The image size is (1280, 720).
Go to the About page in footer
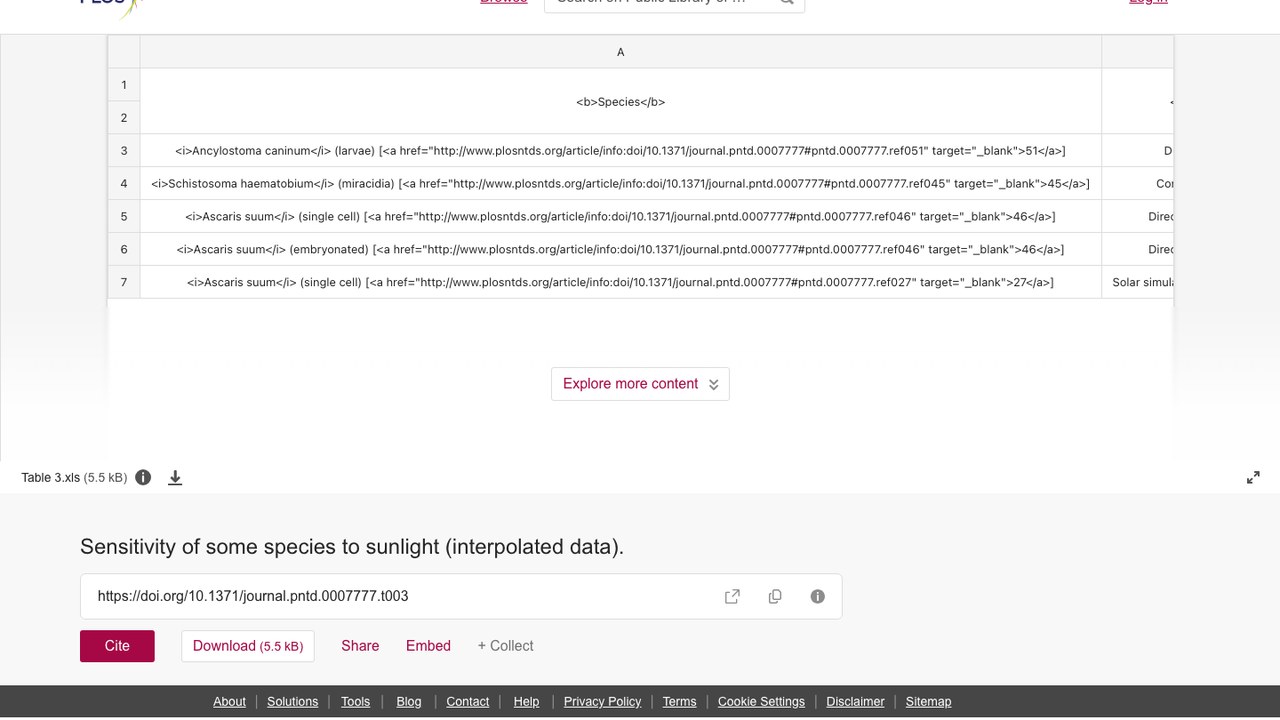pyautogui.click(x=229, y=702)
